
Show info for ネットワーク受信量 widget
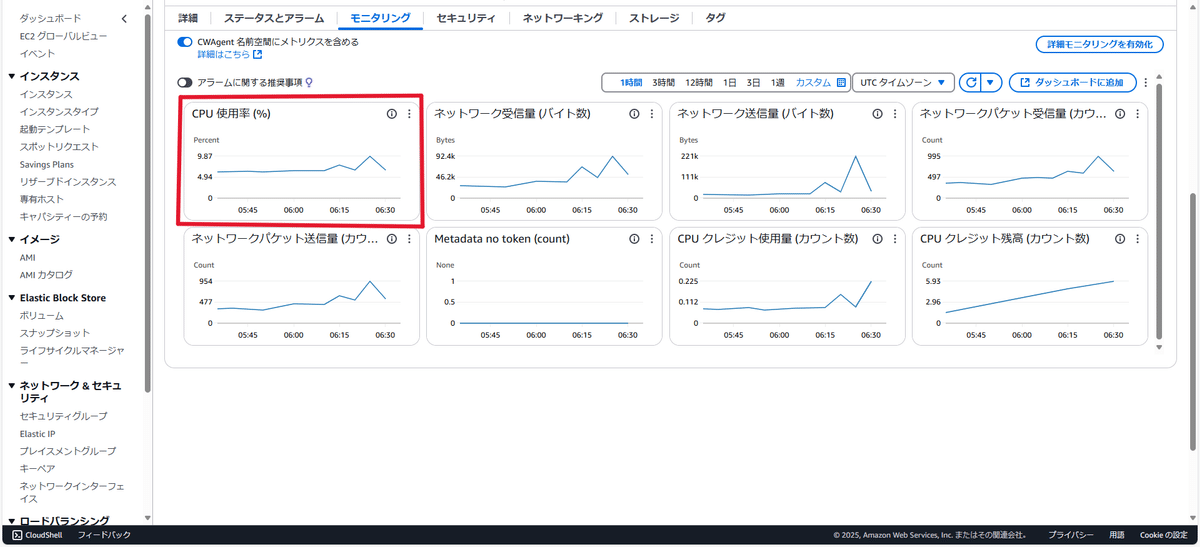point(635,114)
